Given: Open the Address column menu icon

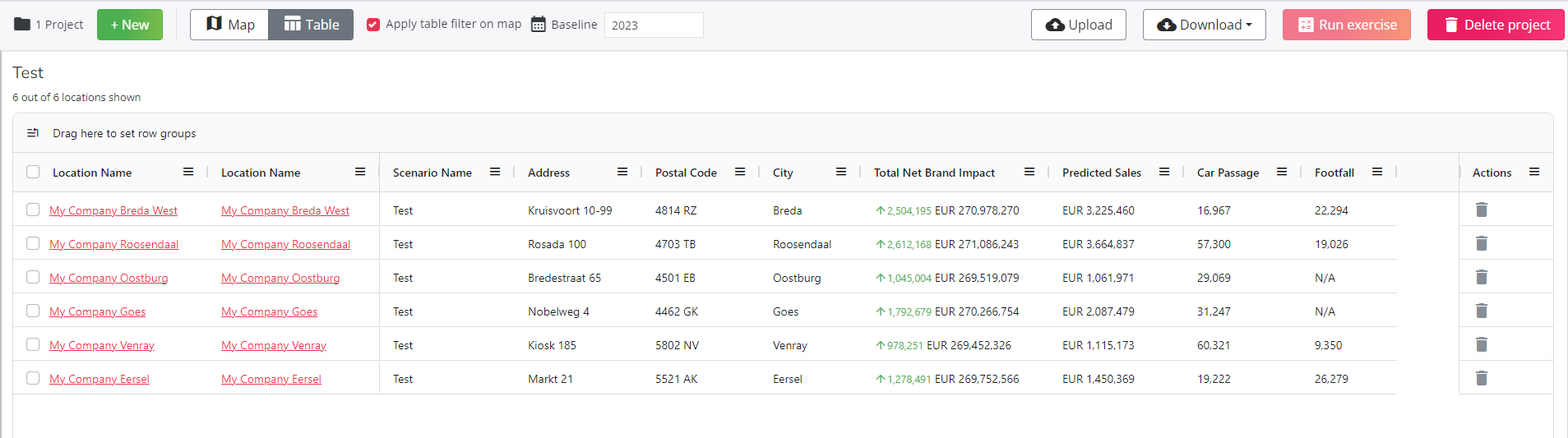Looking at the screenshot, I should 622,173.
